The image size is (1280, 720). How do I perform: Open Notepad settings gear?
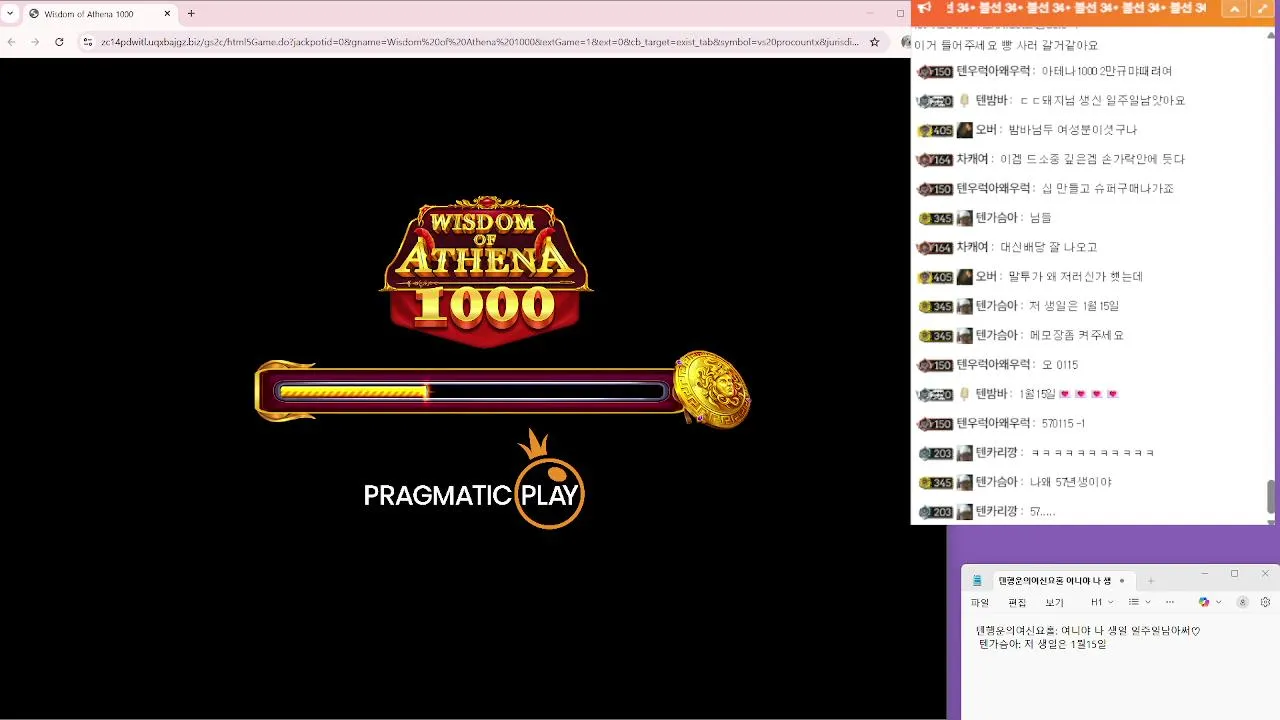(x=1265, y=602)
